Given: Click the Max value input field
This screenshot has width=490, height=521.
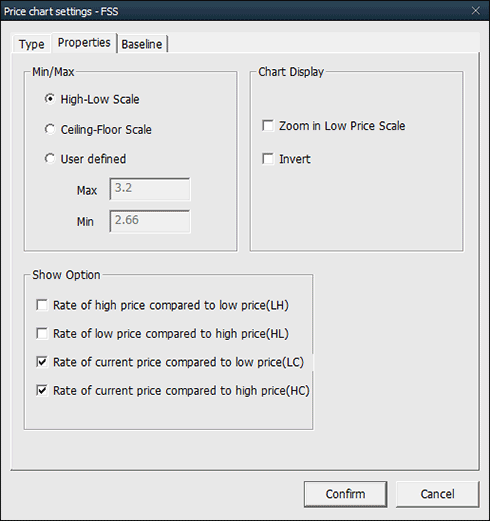Looking at the screenshot, I should coord(150,189).
